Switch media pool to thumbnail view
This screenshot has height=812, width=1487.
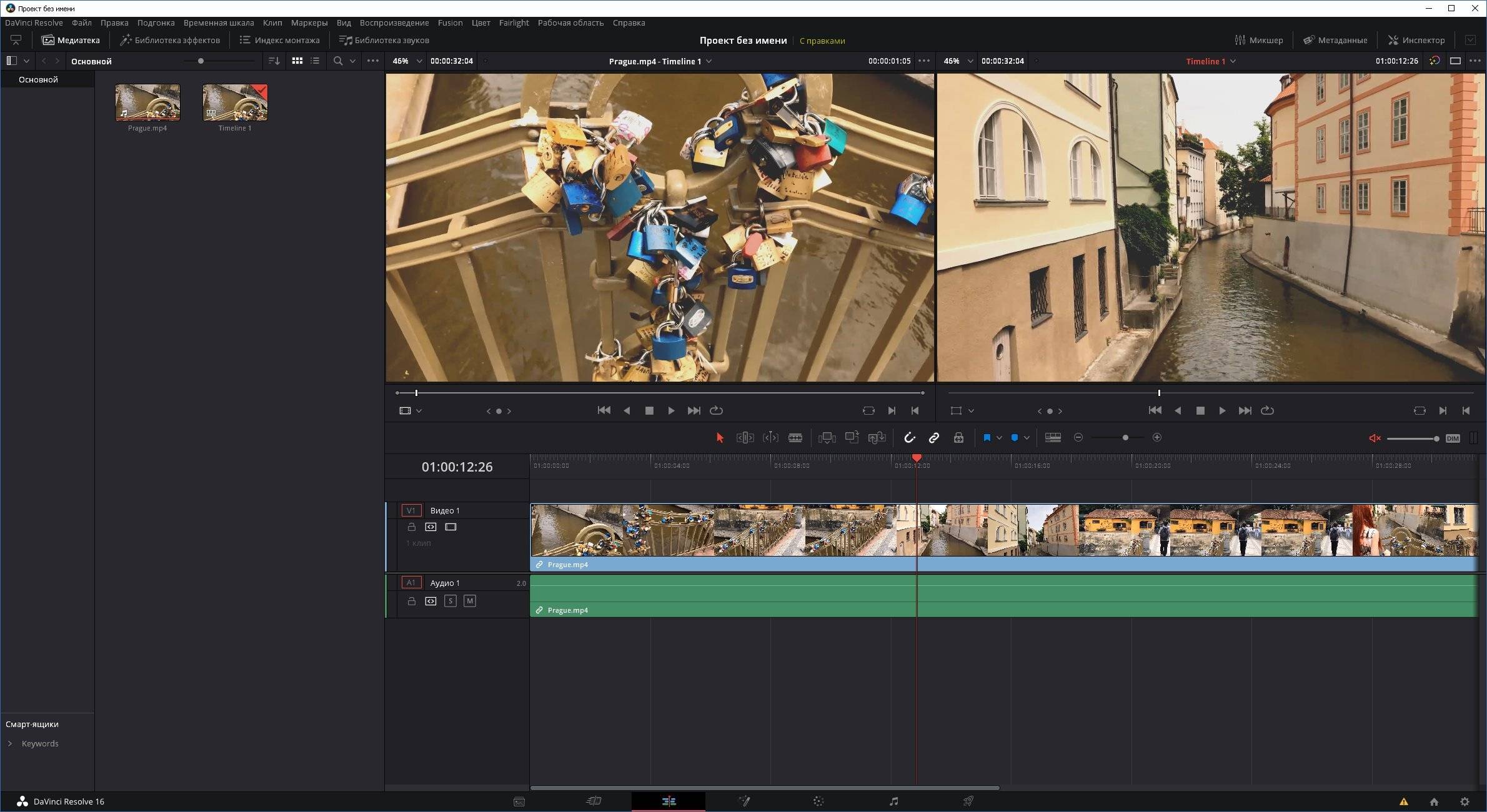click(x=297, y=61)
